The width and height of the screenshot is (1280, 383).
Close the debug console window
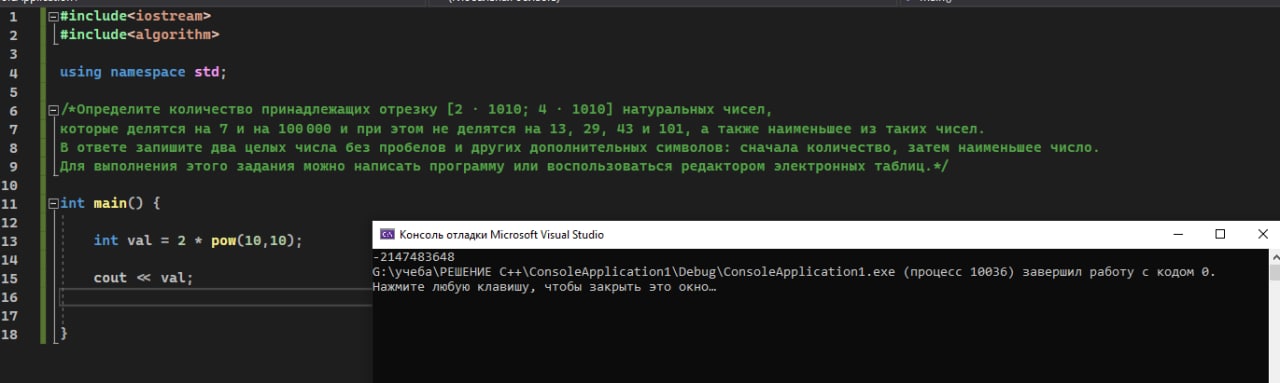tap(1263, 234)
